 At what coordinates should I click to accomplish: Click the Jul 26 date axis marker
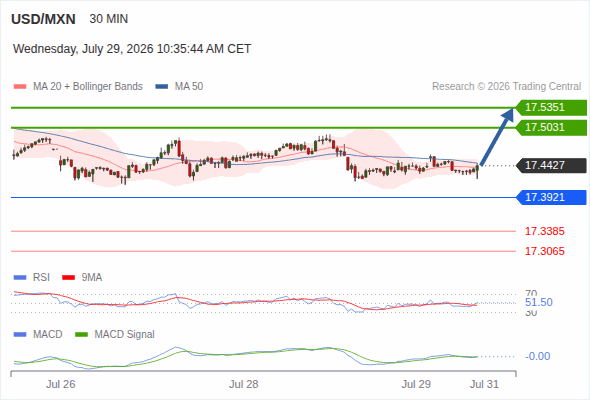[61, 384]
